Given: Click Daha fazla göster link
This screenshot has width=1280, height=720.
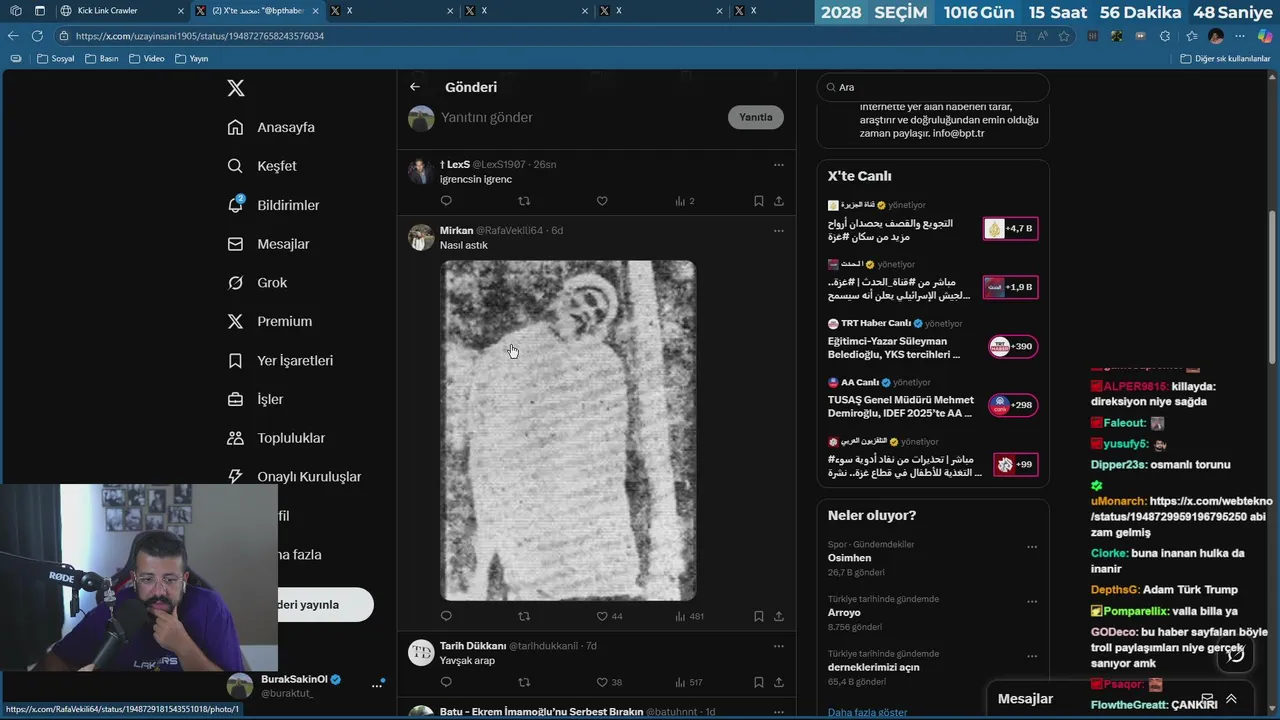Looking at the screenshot, I should coord(867,712).
